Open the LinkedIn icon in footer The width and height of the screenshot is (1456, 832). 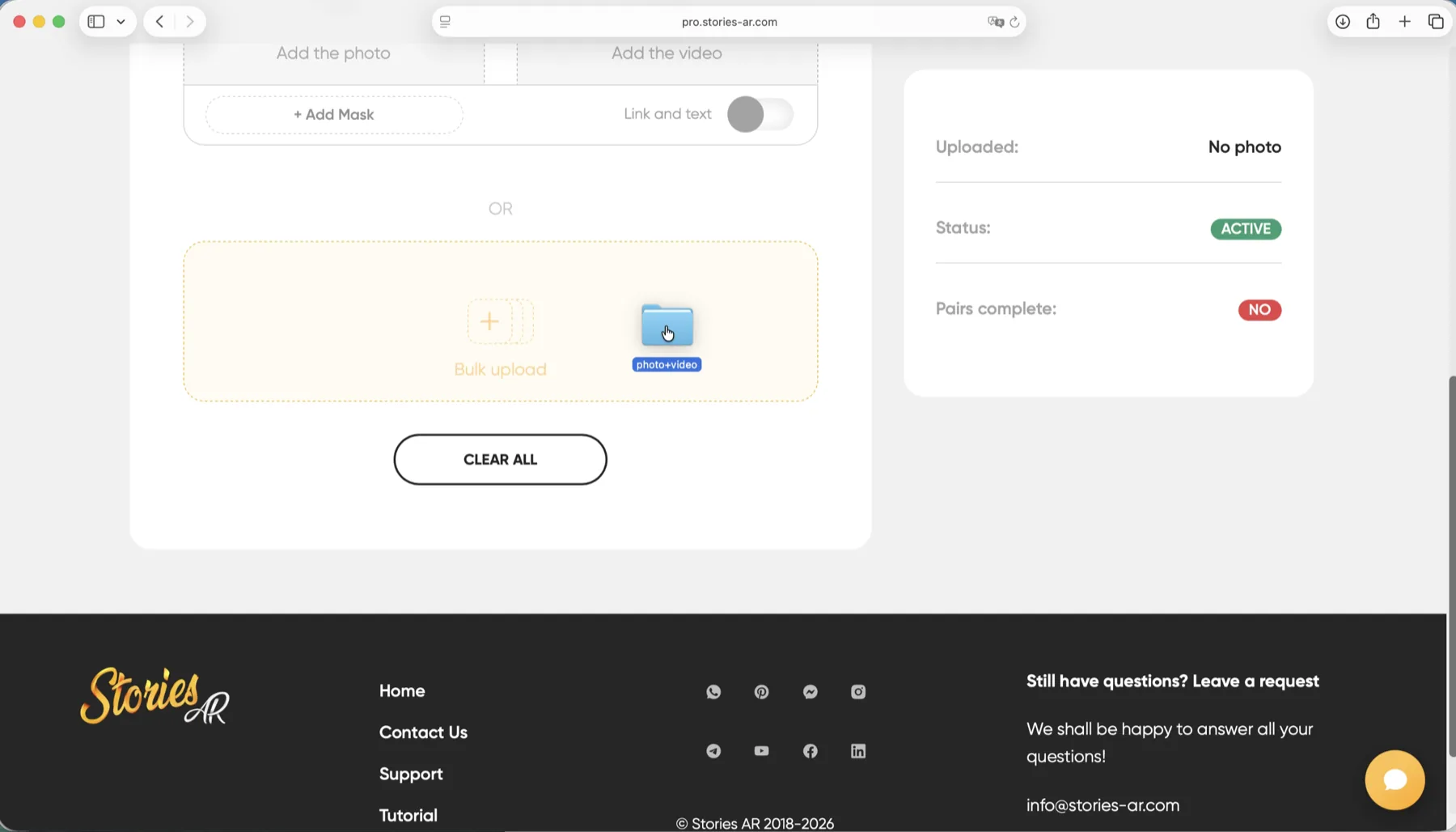click(858, 751)
